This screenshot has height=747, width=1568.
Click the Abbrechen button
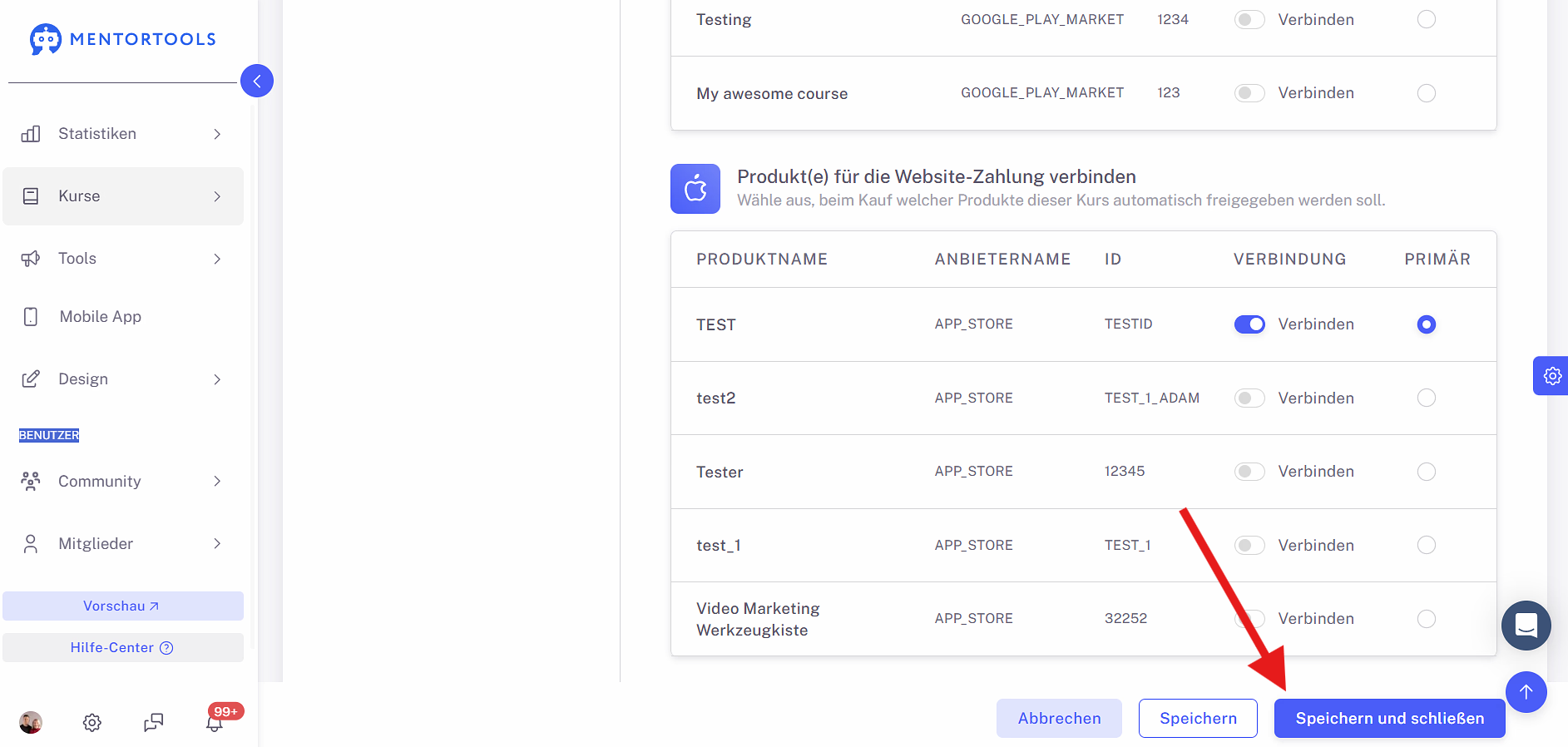coord(1059,718)
